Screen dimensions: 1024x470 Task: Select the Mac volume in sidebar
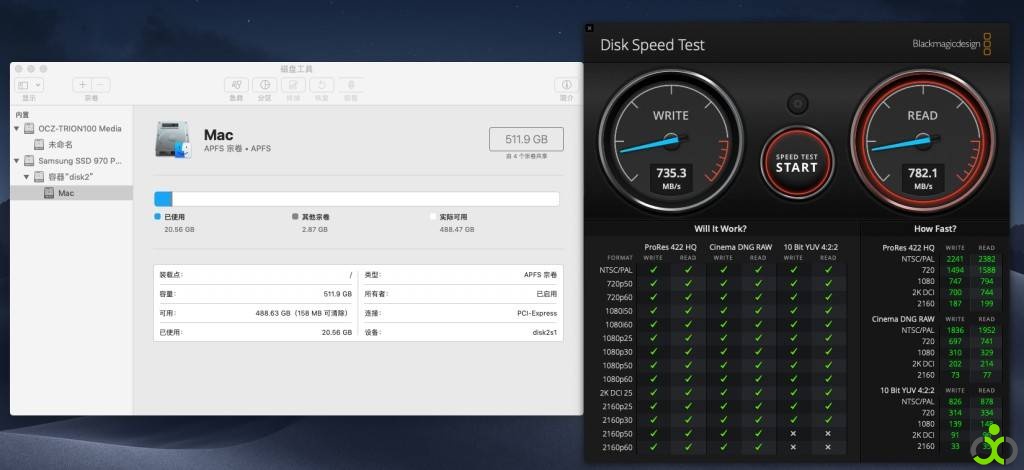click(72, 193)
